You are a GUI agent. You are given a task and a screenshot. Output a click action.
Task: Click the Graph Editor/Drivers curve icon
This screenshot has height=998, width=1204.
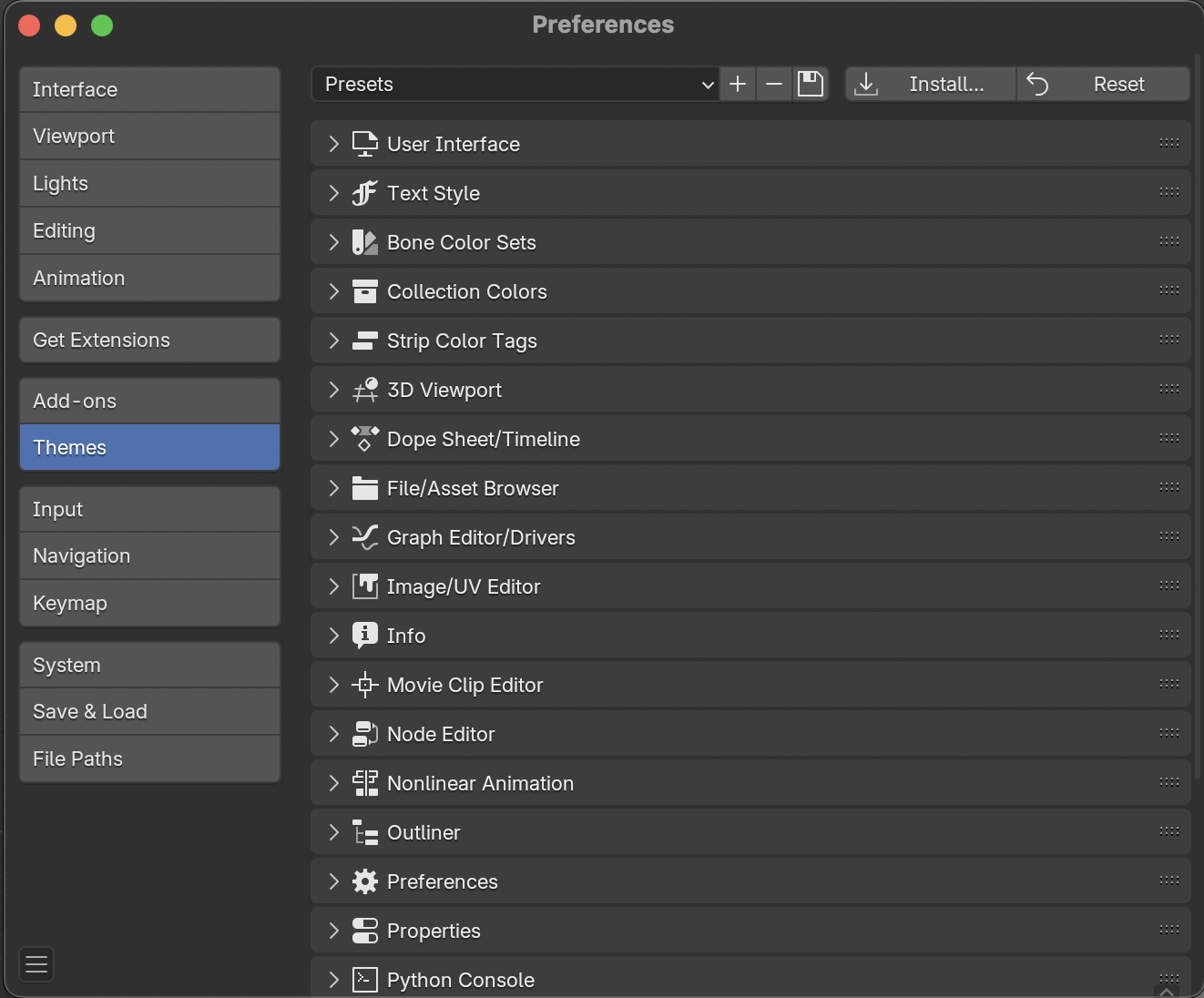tap(365, 537)
